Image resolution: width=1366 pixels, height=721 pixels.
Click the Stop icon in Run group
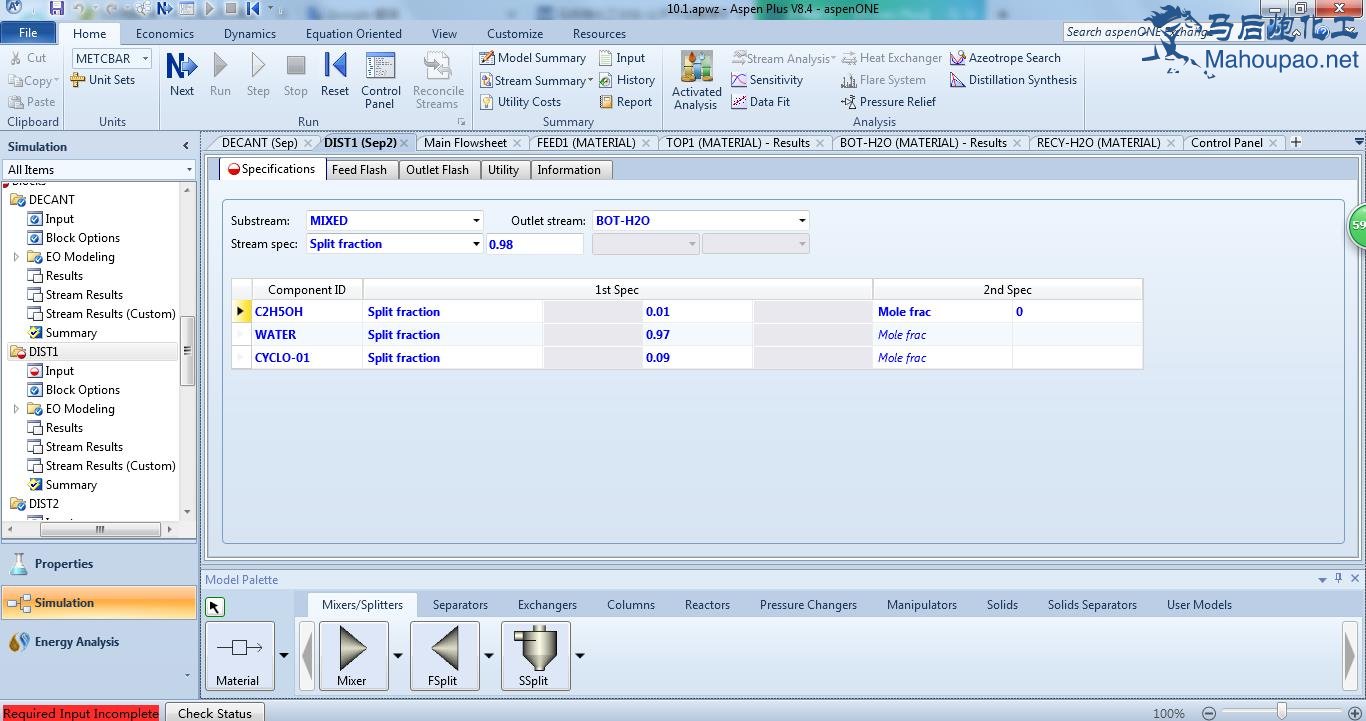296,75
